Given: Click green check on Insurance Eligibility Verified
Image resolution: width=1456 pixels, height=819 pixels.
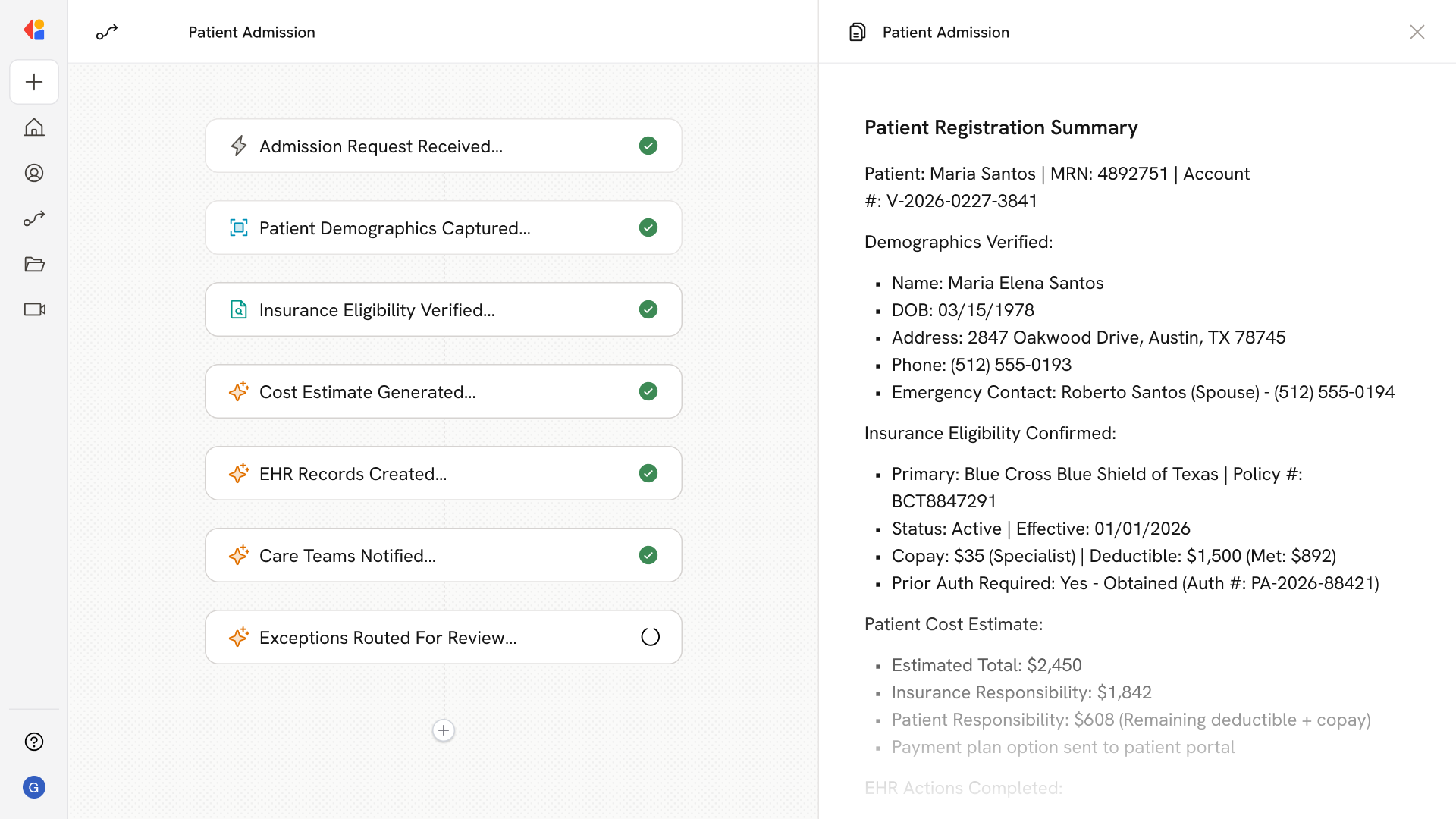Looking at the screenshot, I should point(648,309).
